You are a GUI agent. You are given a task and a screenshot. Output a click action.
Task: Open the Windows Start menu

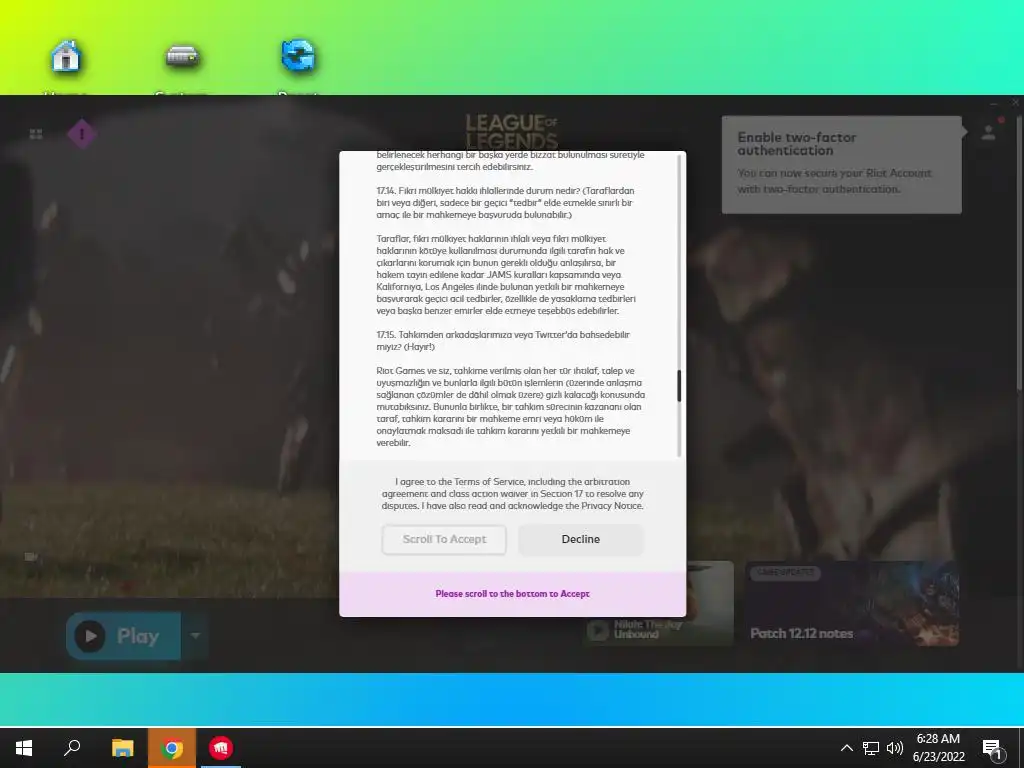click(24, 748)
